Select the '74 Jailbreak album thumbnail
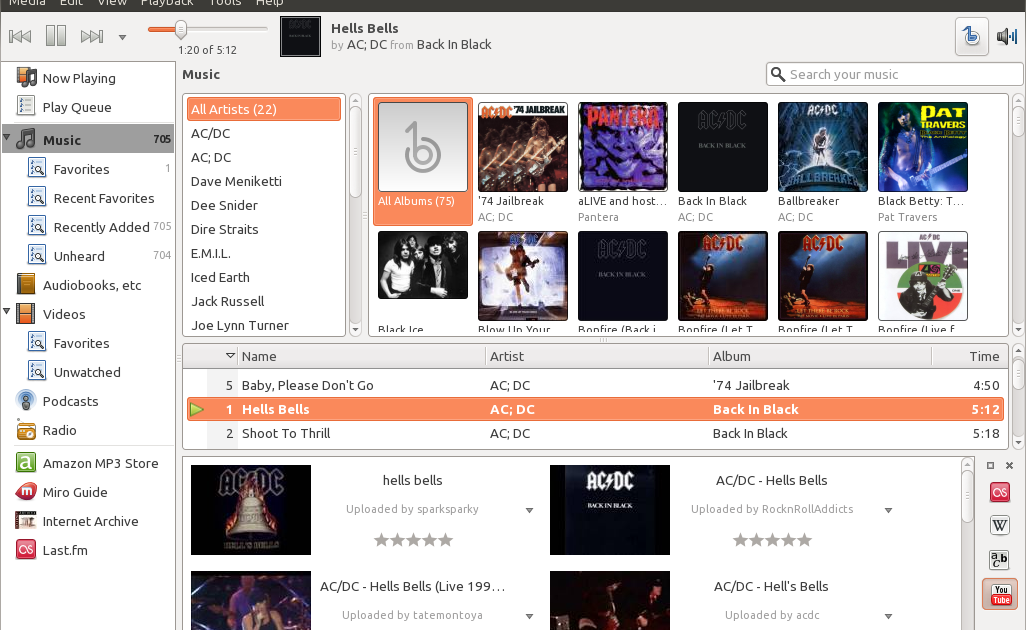Viewport: 1026px width, 630px height. pos(522,146)
